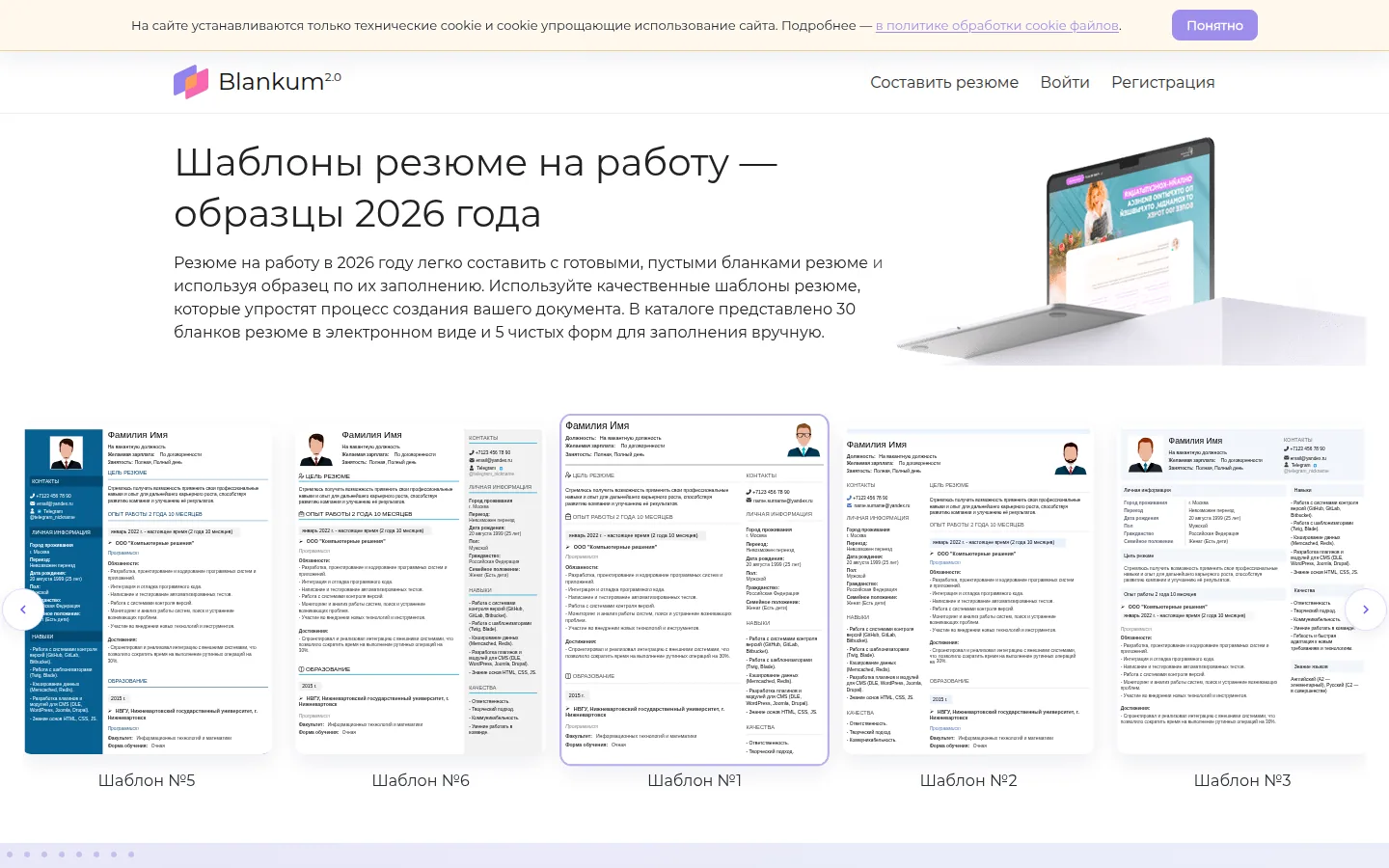Viewport: 1389px width, 868px height.
Task: Click the Шаблон №6 caption
Action: pyautogui.click(x=421, y=780)
